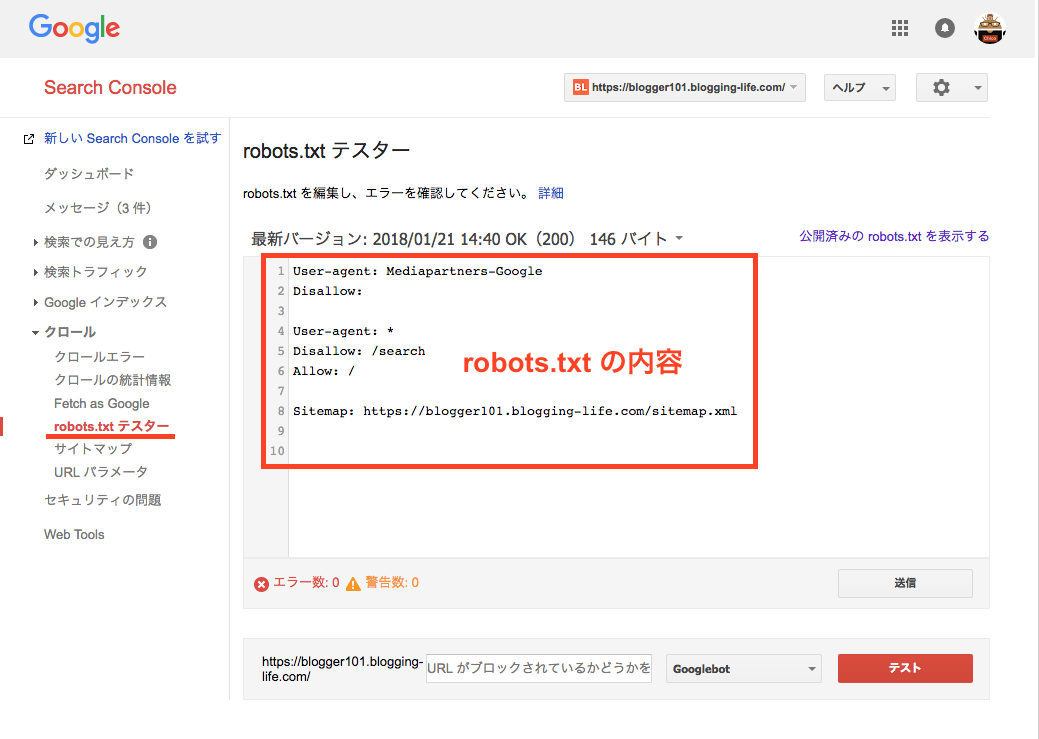The height and width of the screenshot is (739, 1039).
Task: Select robots.txt テスター in sidebar
Action: [x=111, y=426]
